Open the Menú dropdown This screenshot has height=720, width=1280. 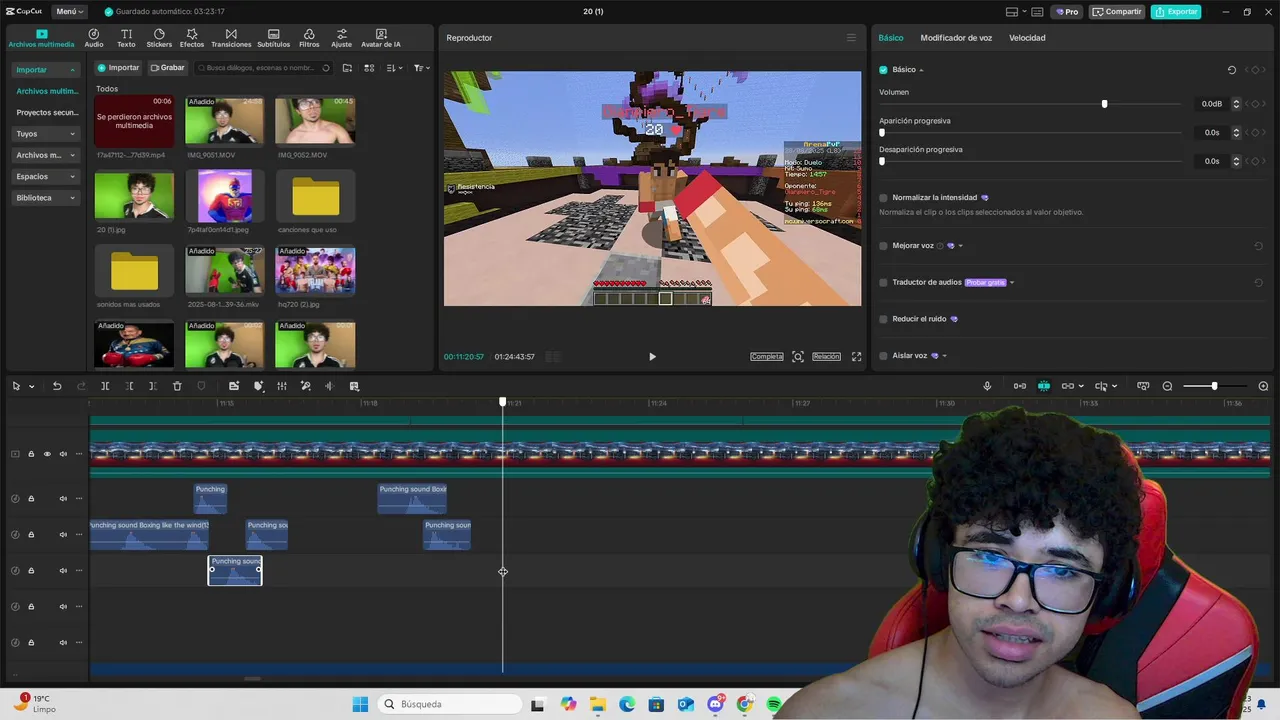click(69, 12)
